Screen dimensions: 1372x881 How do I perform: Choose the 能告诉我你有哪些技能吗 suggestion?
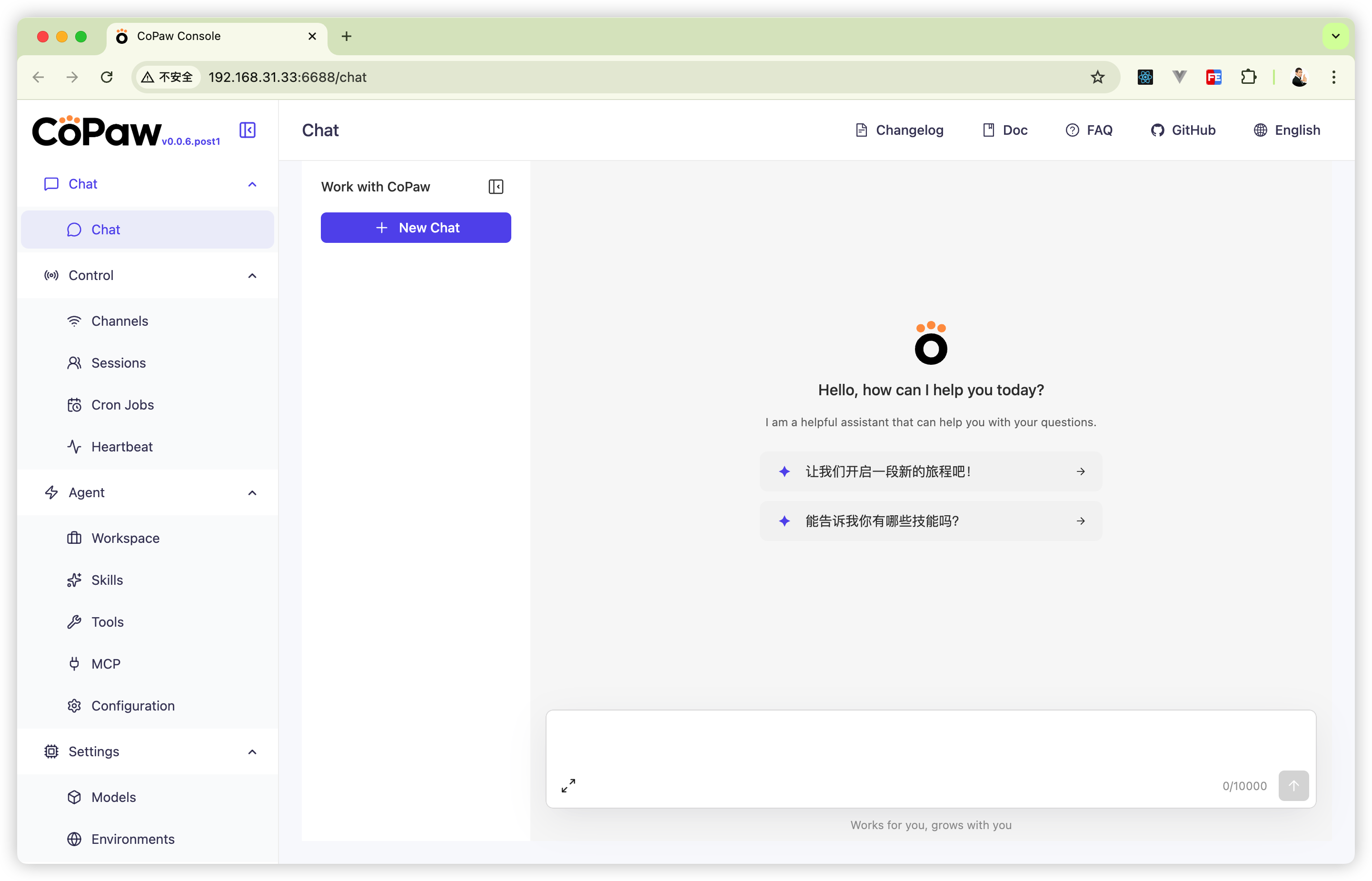(931, 521)
